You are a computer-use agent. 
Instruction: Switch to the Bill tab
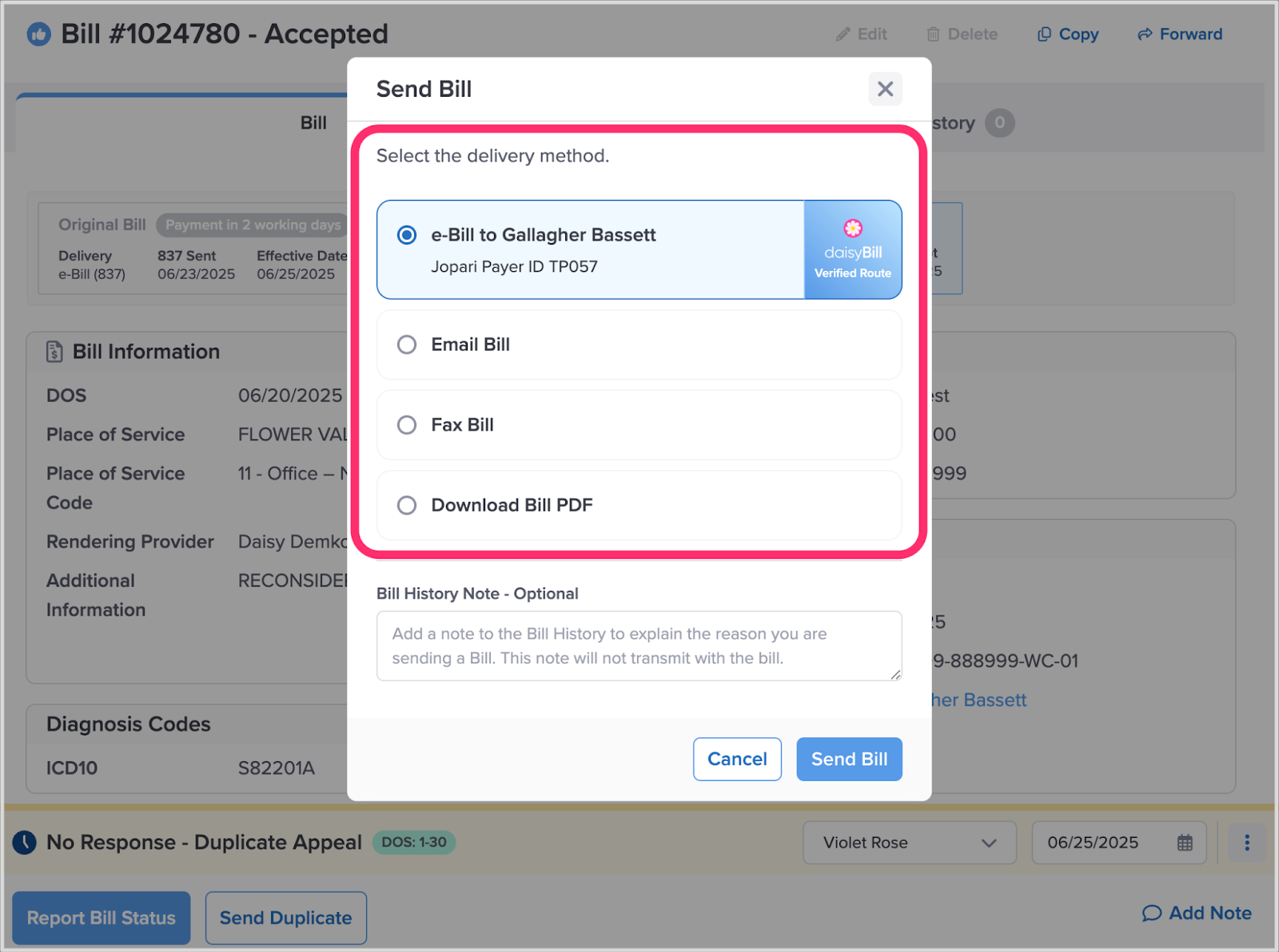[313, 123]
